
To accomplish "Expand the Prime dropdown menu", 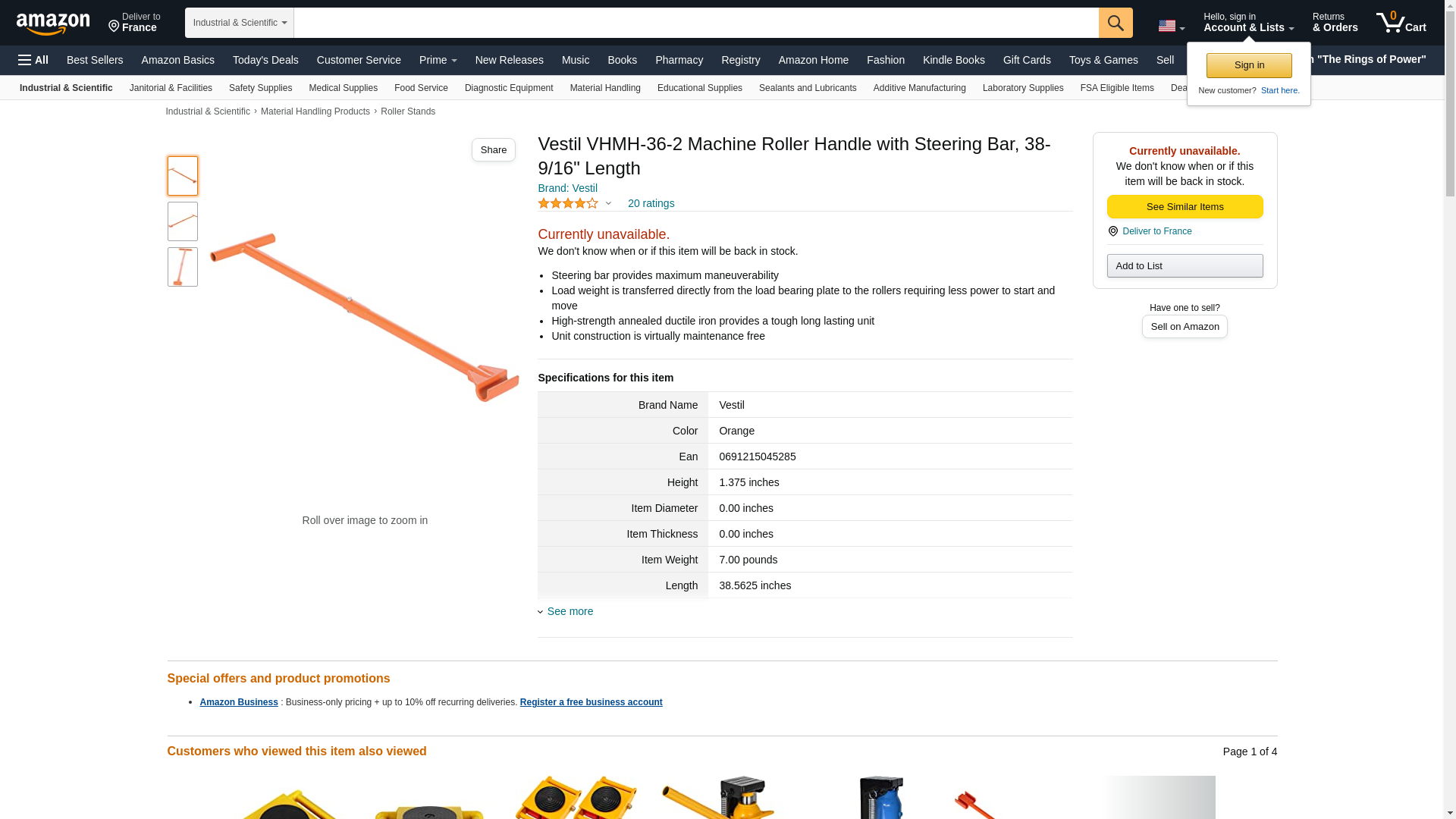I will pyautogui.click(x=438, y=60).
